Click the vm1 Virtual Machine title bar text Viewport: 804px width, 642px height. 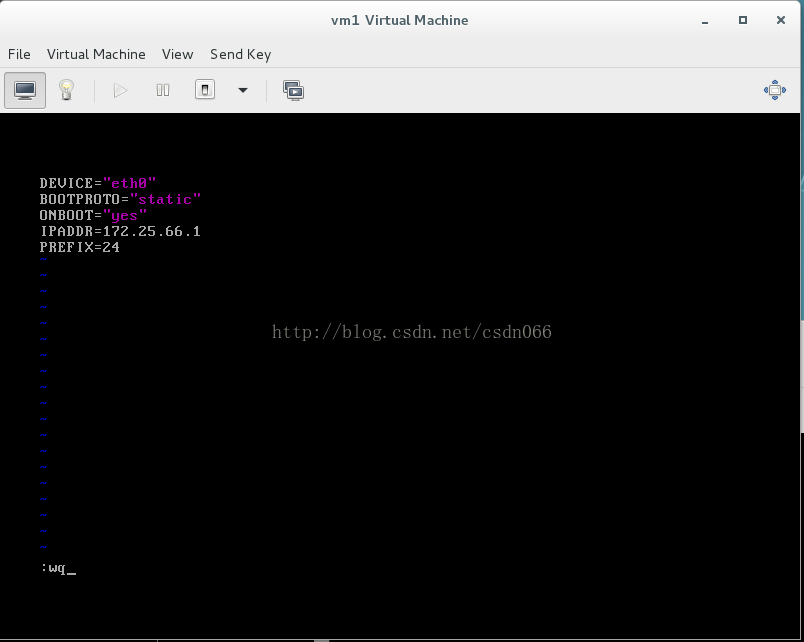coord(399,21)
